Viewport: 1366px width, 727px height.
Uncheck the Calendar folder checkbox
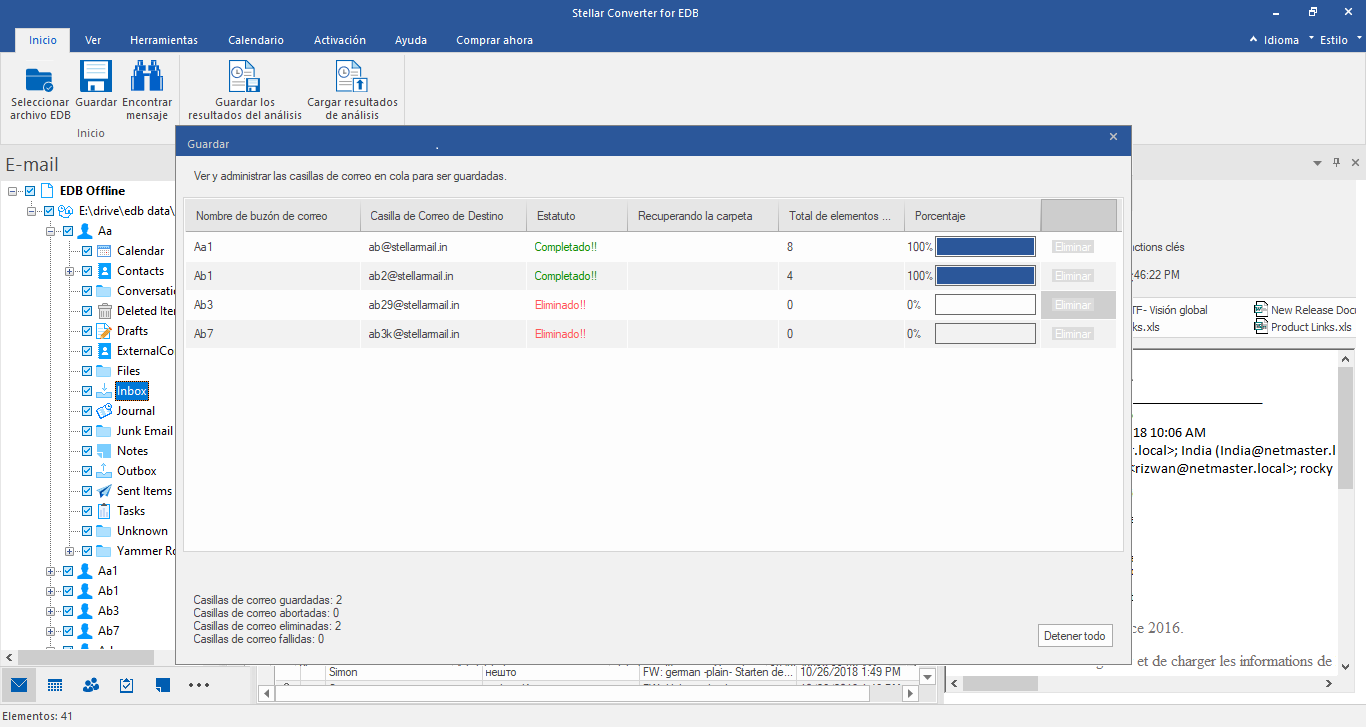click(87, 251)
